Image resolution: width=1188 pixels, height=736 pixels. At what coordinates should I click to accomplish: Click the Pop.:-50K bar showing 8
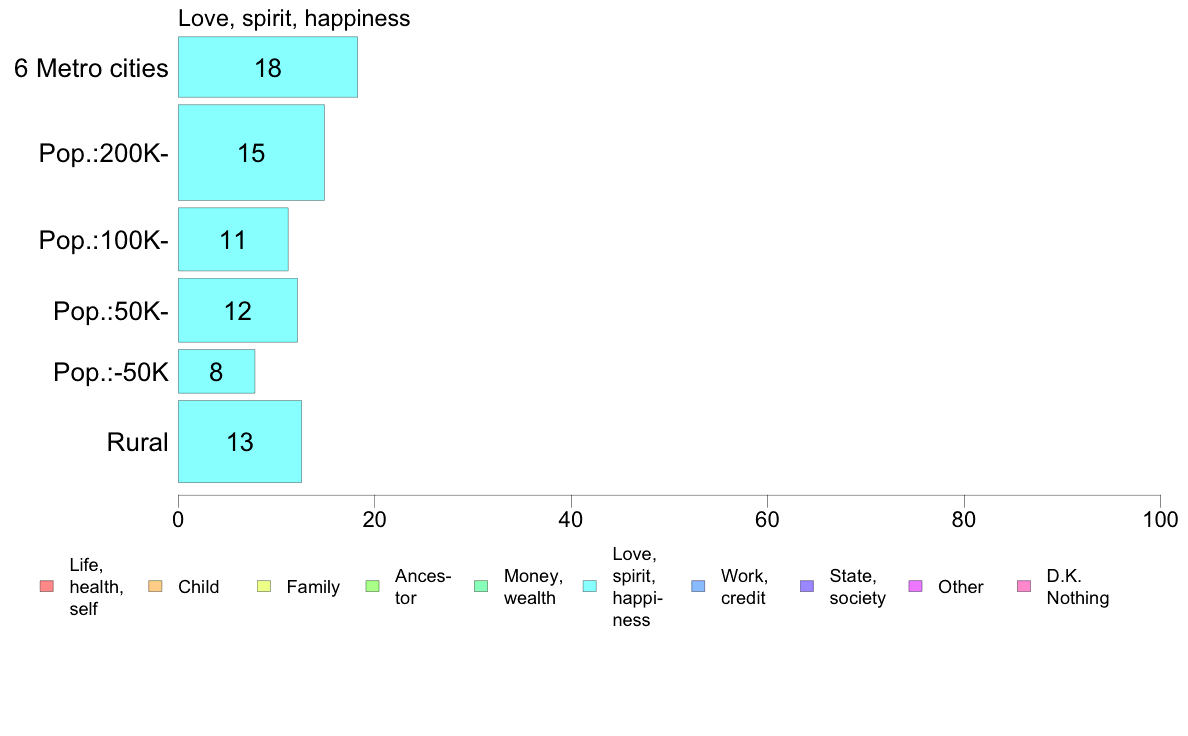pos(216,371)
